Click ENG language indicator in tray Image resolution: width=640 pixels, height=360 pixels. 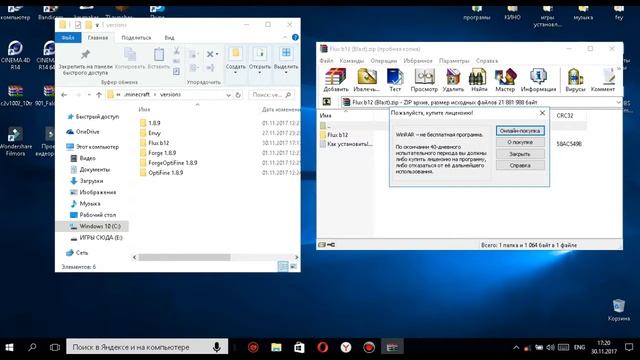point(579,347)
